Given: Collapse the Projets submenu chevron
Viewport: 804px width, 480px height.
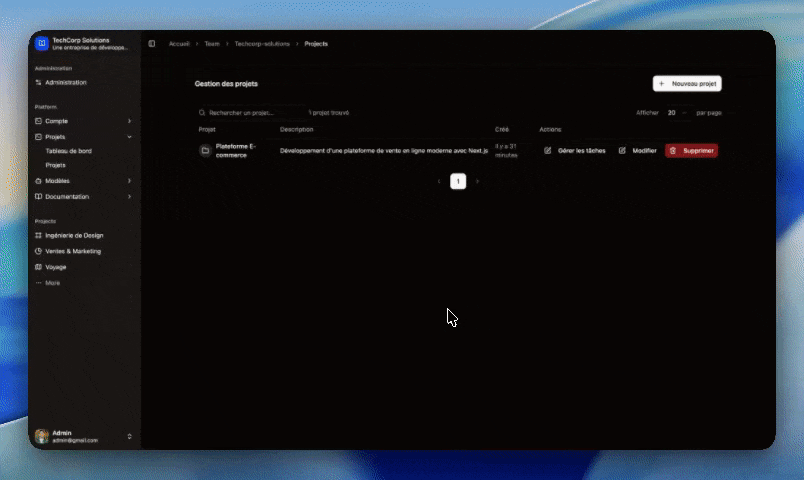Looking at the screenshot, I should [x=129, y=137].
